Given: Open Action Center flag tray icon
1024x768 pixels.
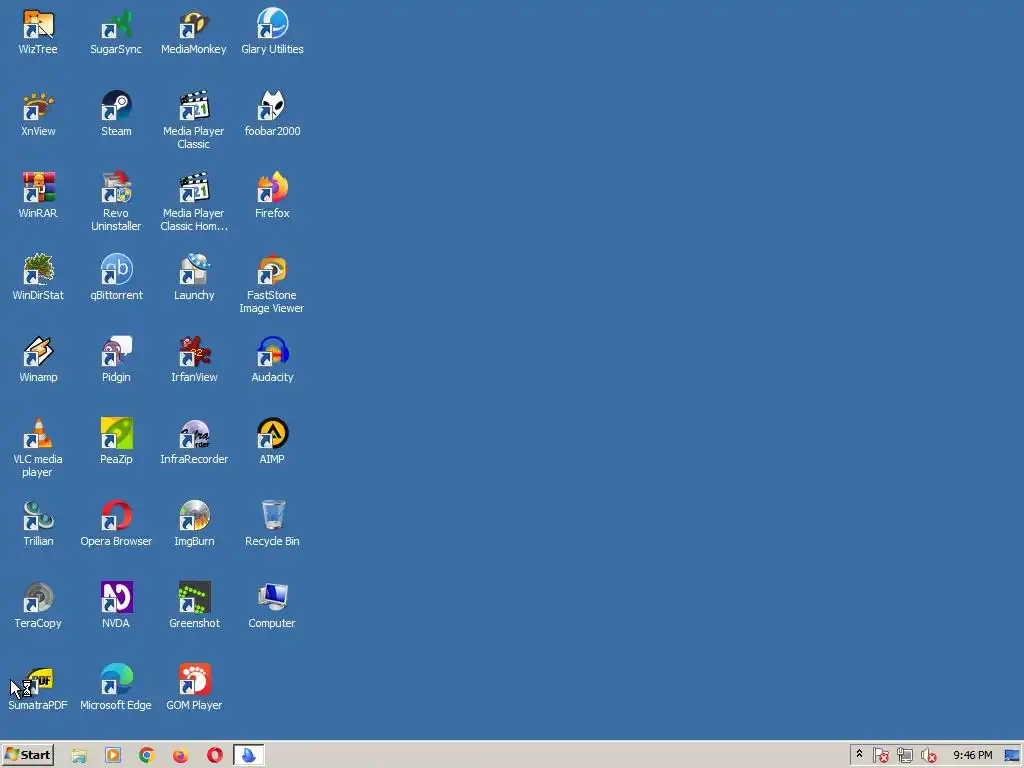Looking at the screenshot, I should tap(880, 756).
